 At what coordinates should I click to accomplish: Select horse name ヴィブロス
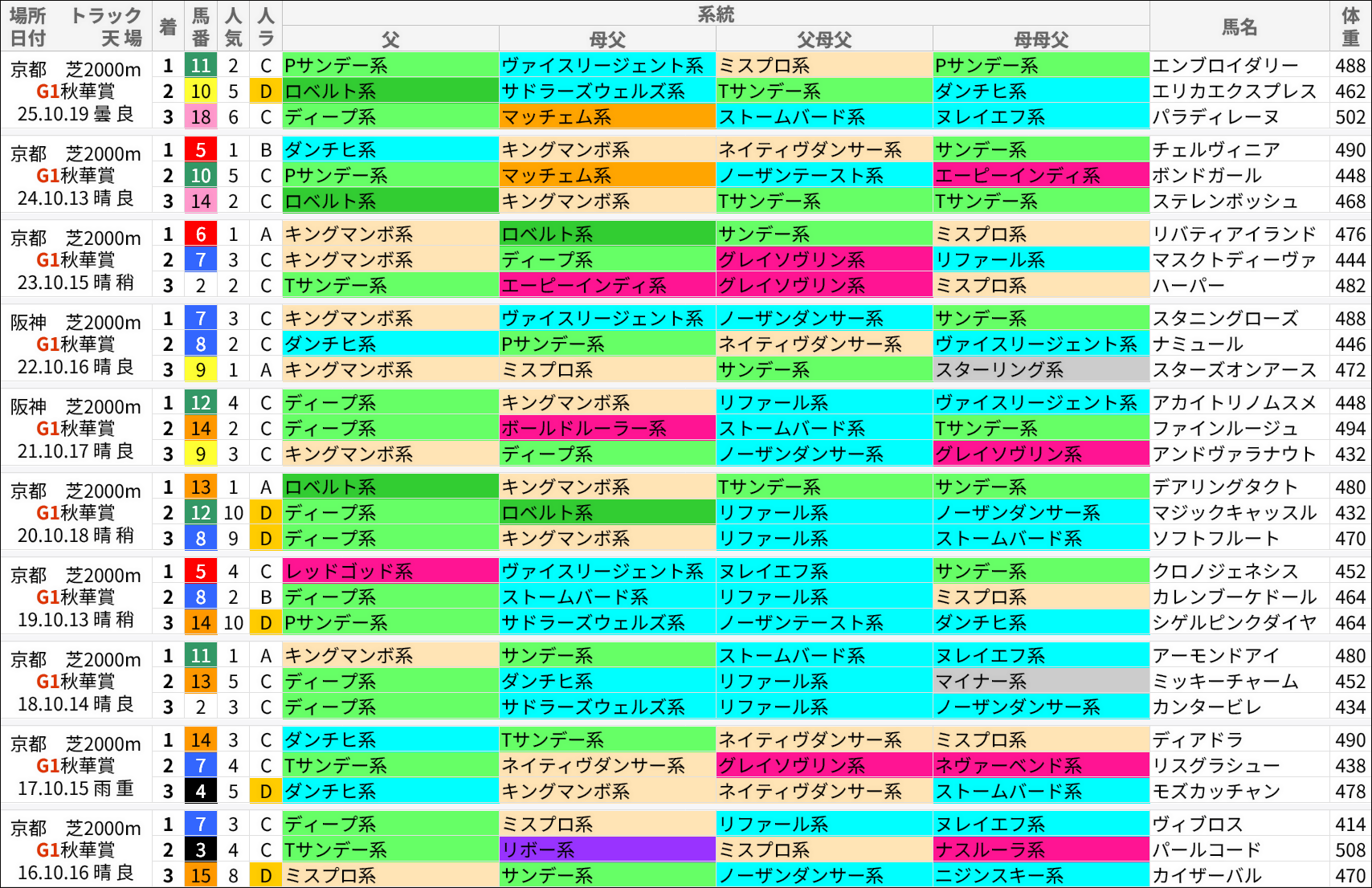point(1198,825)
